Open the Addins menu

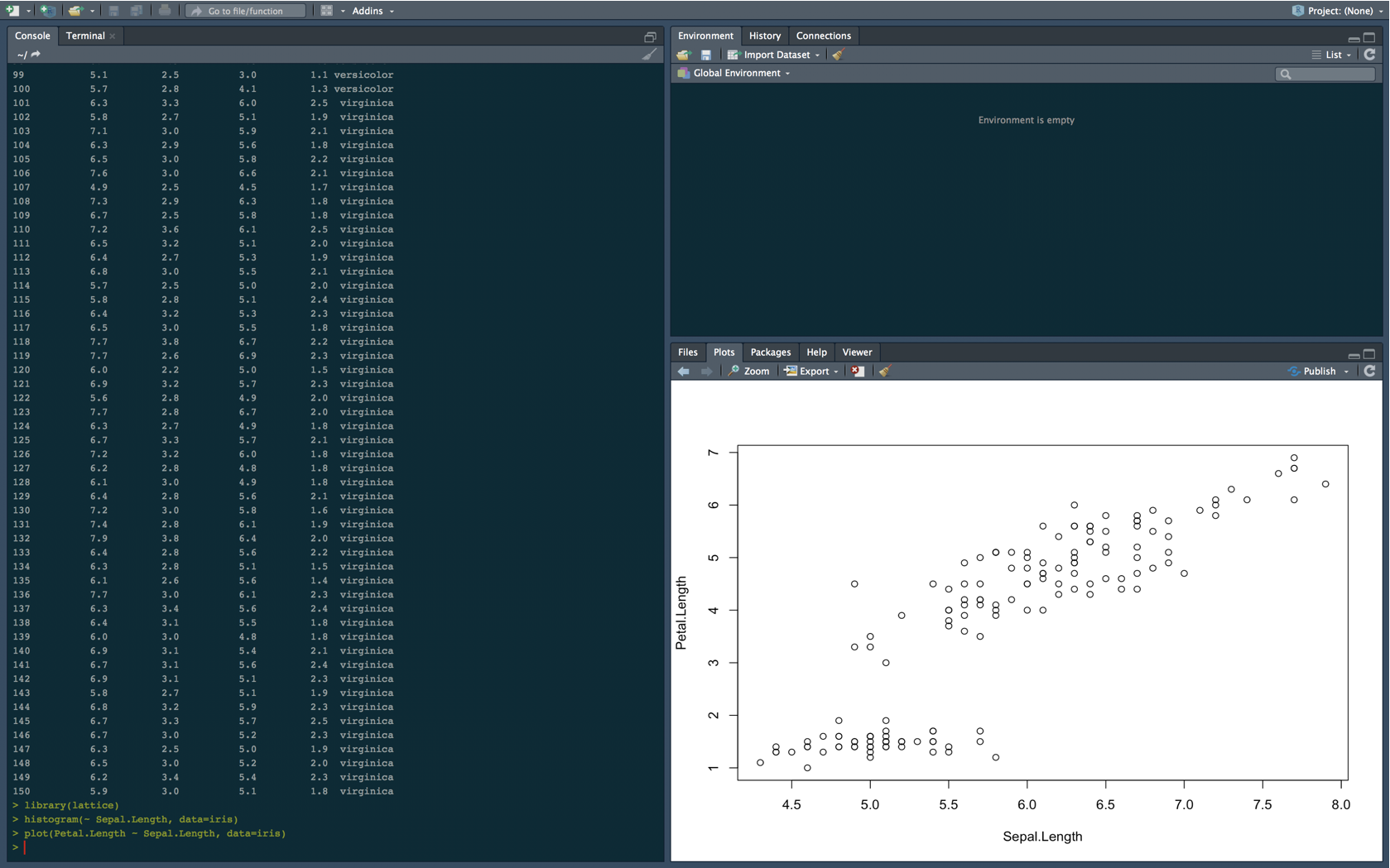[373, 11]
